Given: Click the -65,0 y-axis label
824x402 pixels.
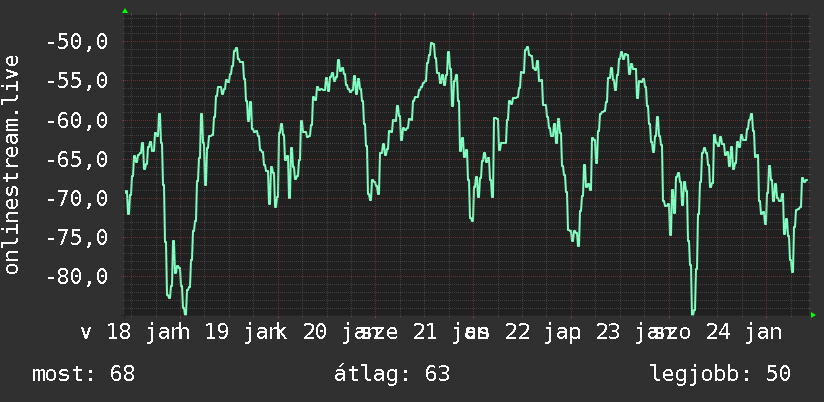Looking at the screenshot, I should point(77,159).
